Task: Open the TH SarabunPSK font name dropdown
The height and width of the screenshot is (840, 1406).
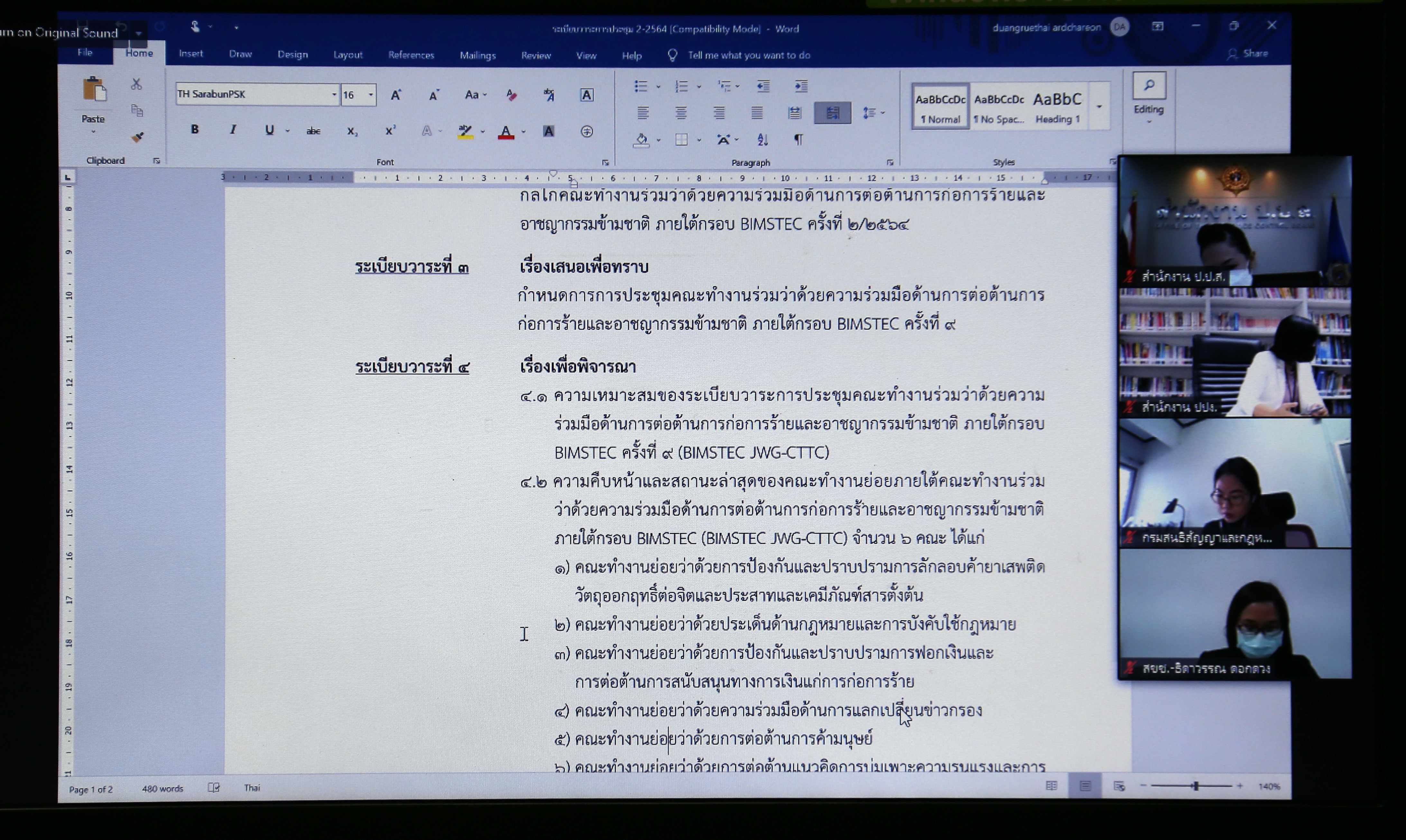Action: [x=334, y=95]
